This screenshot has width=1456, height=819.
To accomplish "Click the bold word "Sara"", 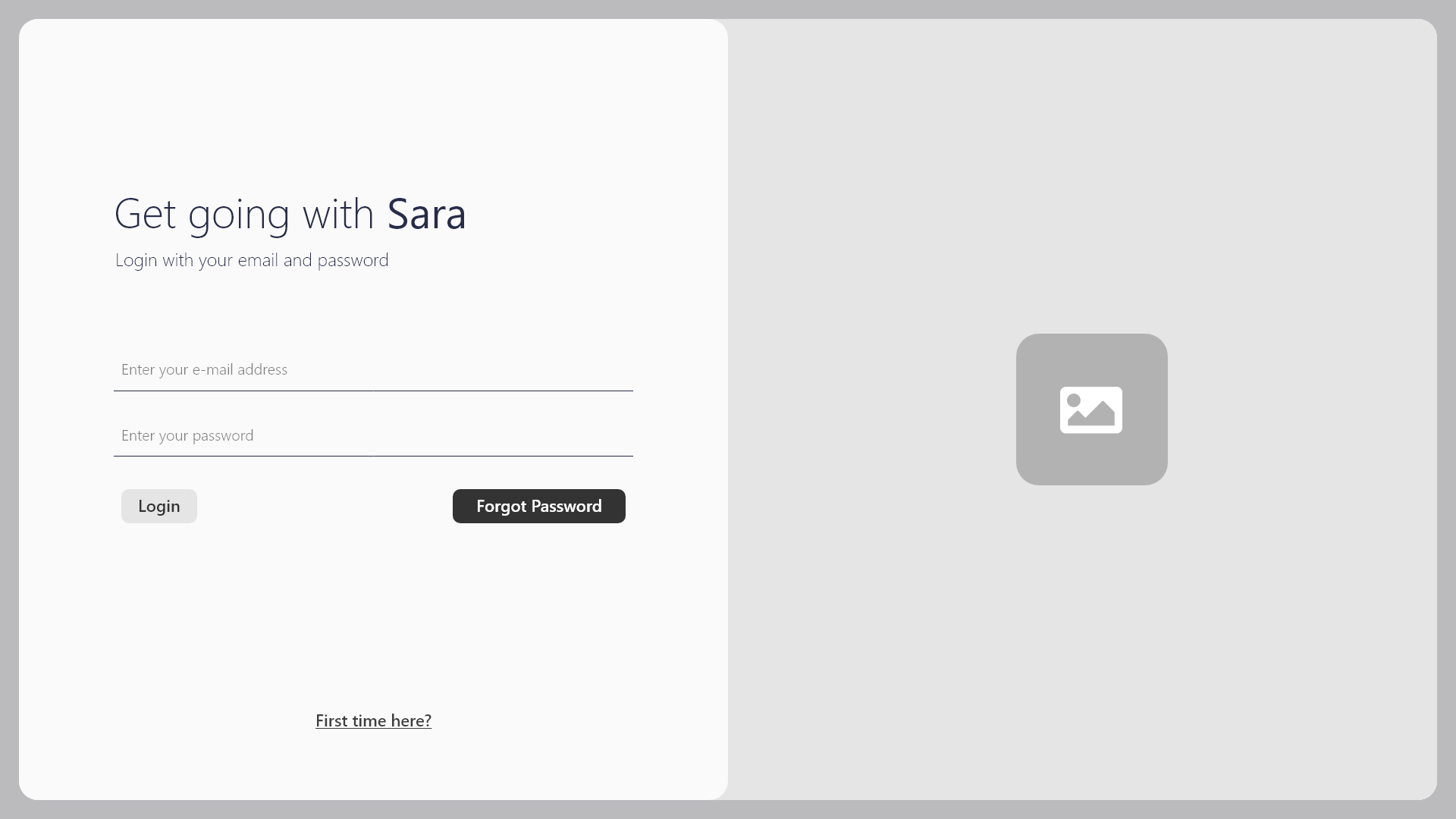I will click(426, 215).
